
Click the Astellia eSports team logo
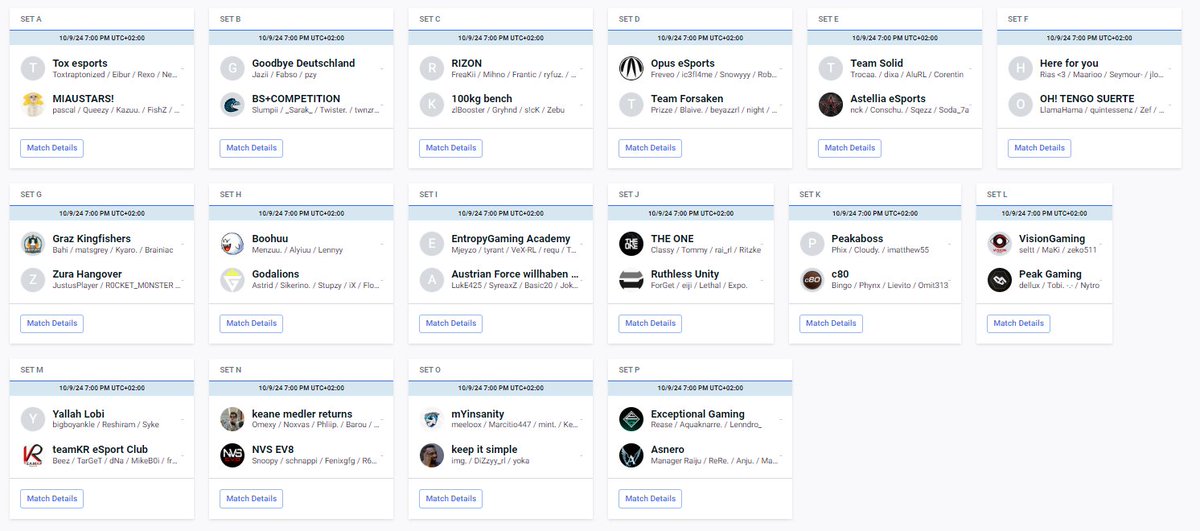click(831, 104)
